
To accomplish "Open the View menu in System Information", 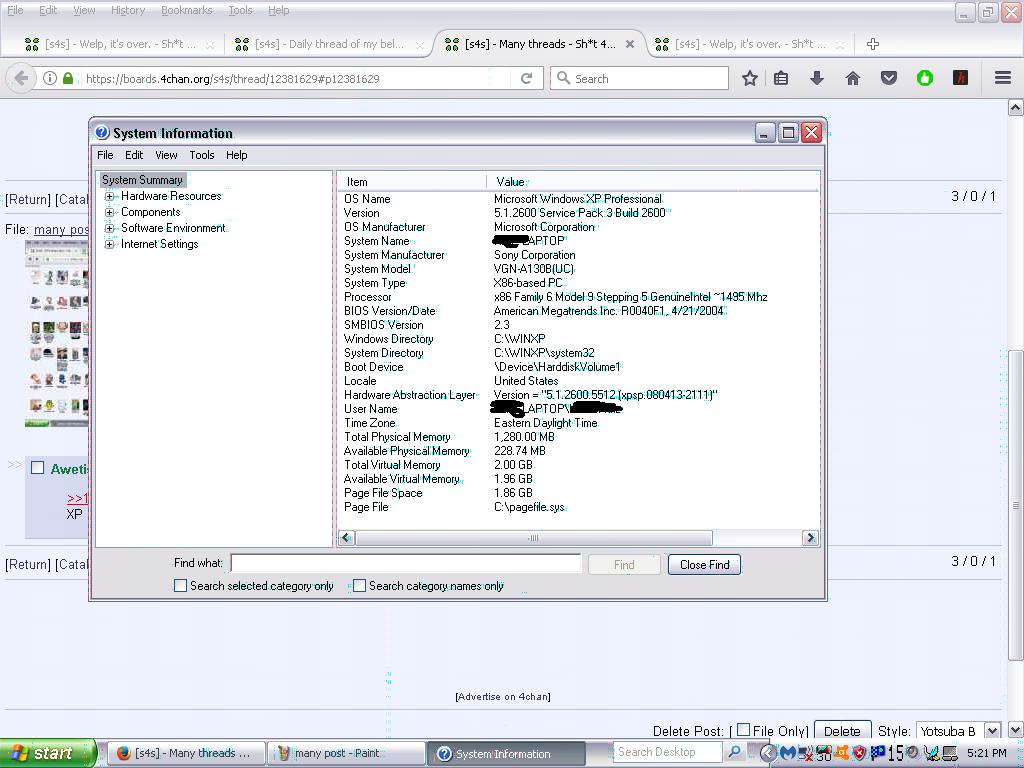I will [x=166, y=155].
